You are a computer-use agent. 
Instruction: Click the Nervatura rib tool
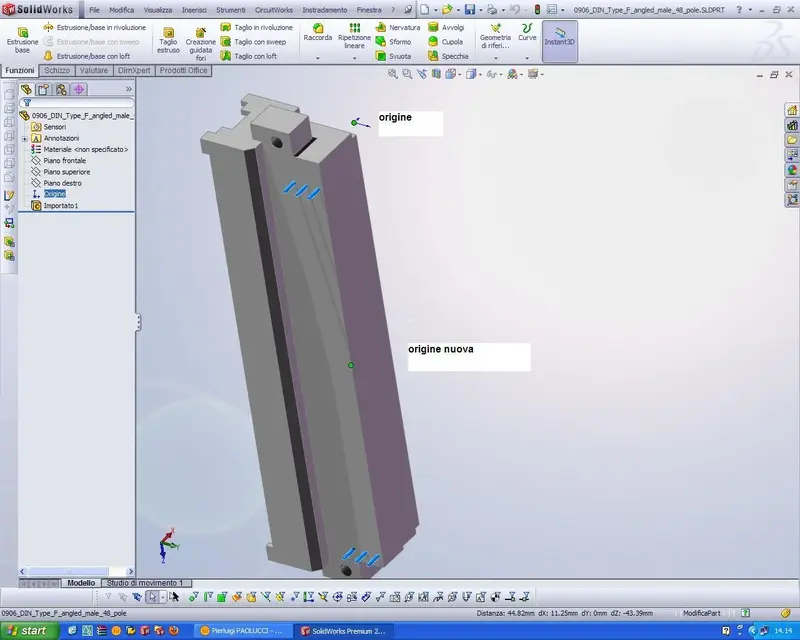(x=398, y=28)
